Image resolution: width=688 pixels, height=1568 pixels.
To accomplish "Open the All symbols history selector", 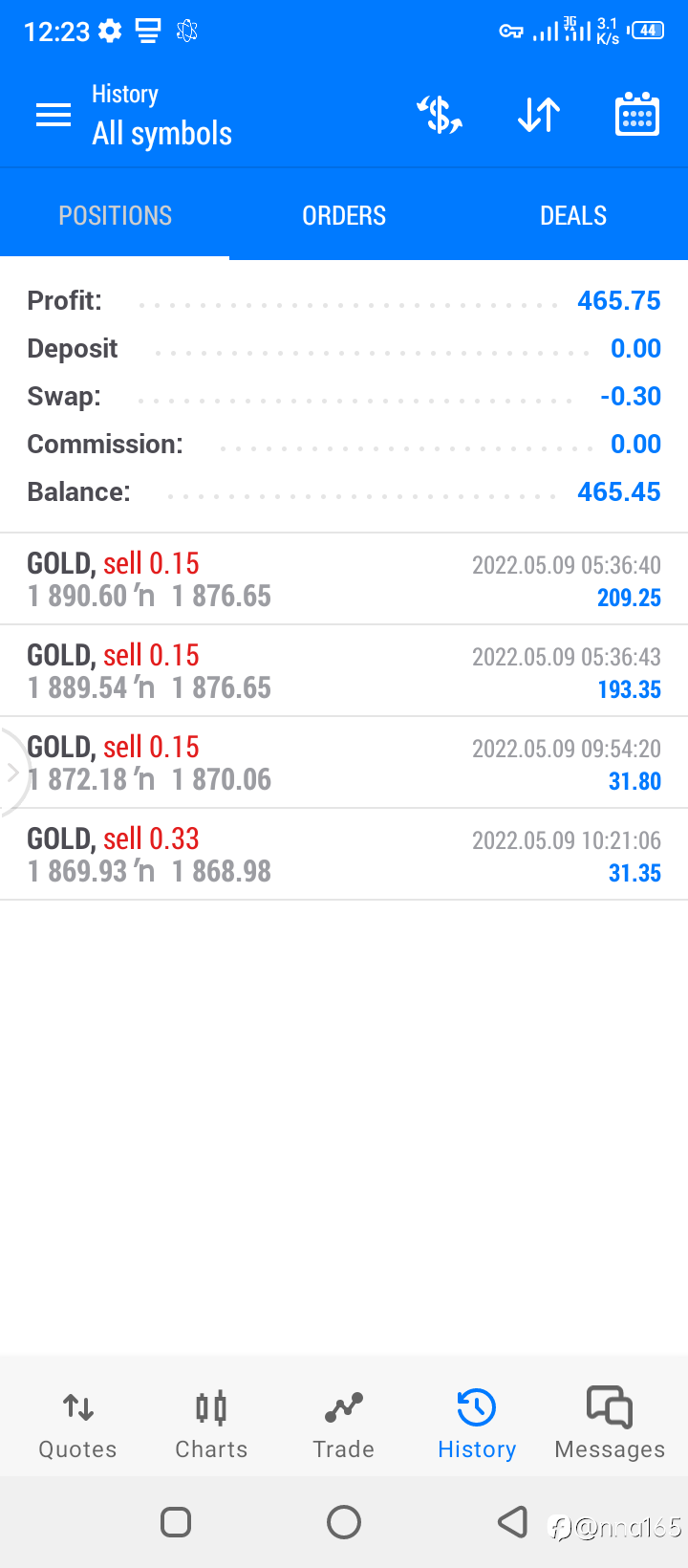I will 161,134.
